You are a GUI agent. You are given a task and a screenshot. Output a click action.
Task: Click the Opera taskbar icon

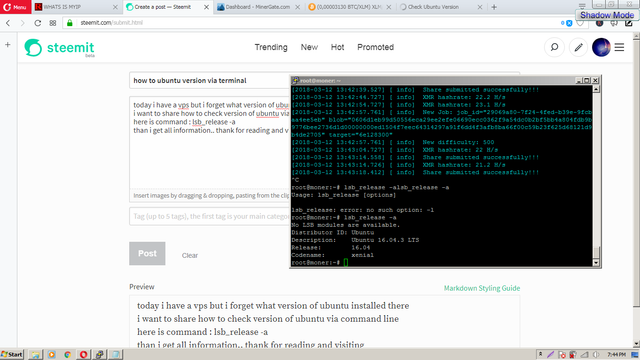pyautogui.click(x=83, y=354)
